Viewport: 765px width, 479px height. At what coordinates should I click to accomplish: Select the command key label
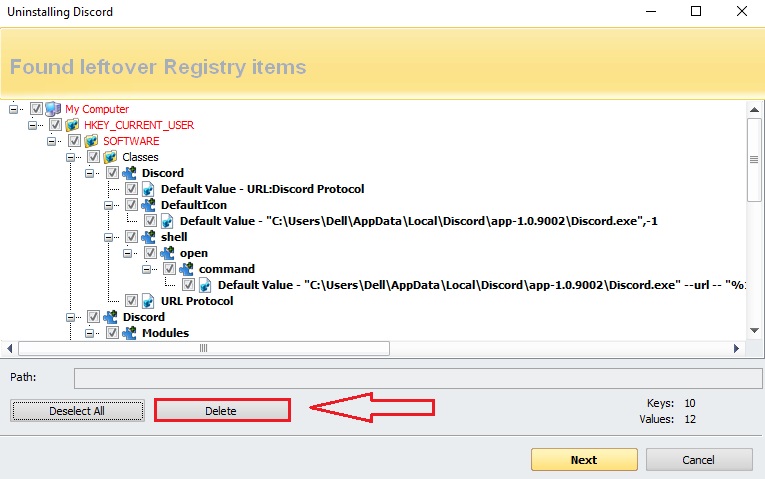coord(227,269)
